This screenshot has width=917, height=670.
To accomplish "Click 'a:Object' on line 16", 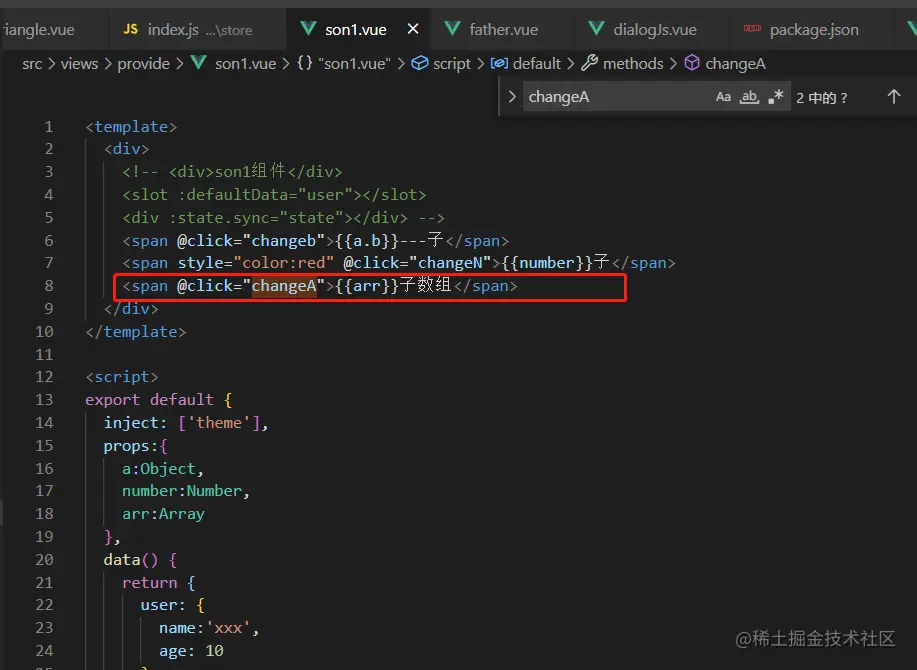I will [x=158, y=469].
